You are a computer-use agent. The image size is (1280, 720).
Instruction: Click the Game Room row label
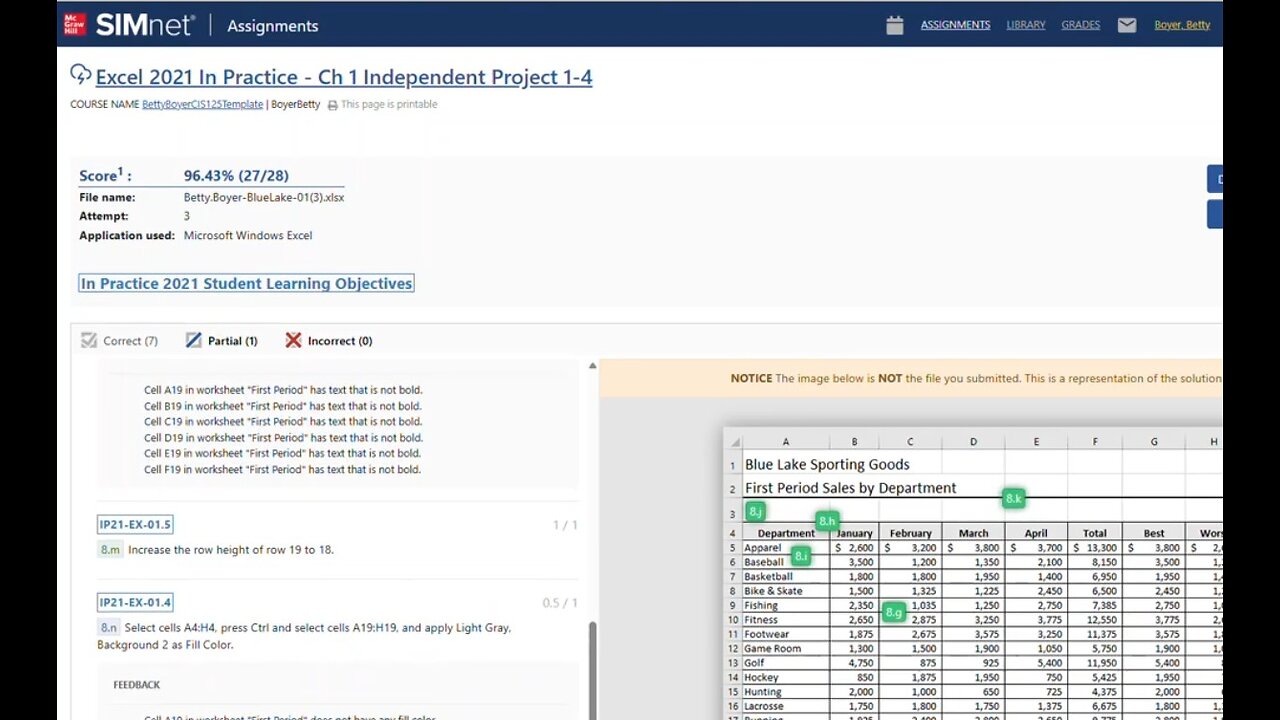coord(772,648)
